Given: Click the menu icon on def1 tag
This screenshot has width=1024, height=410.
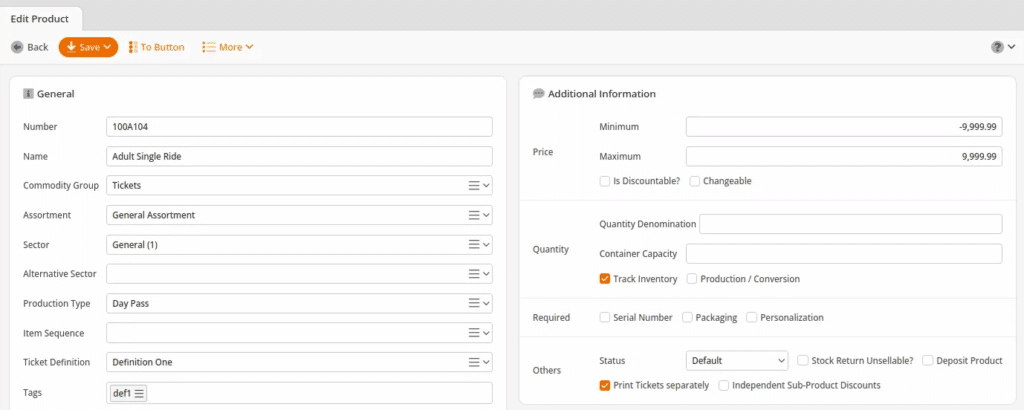Looking at the screenshot, I should [140, 393].
